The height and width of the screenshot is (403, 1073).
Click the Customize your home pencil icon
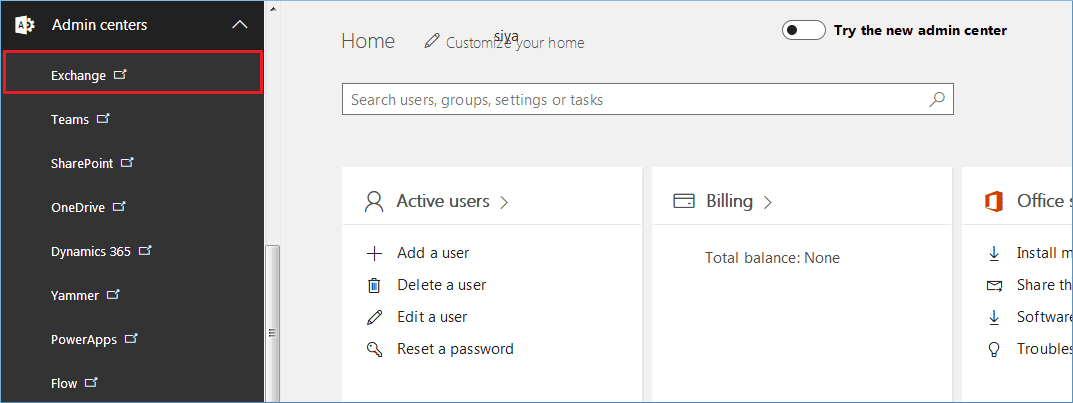[x=432, y=41]
